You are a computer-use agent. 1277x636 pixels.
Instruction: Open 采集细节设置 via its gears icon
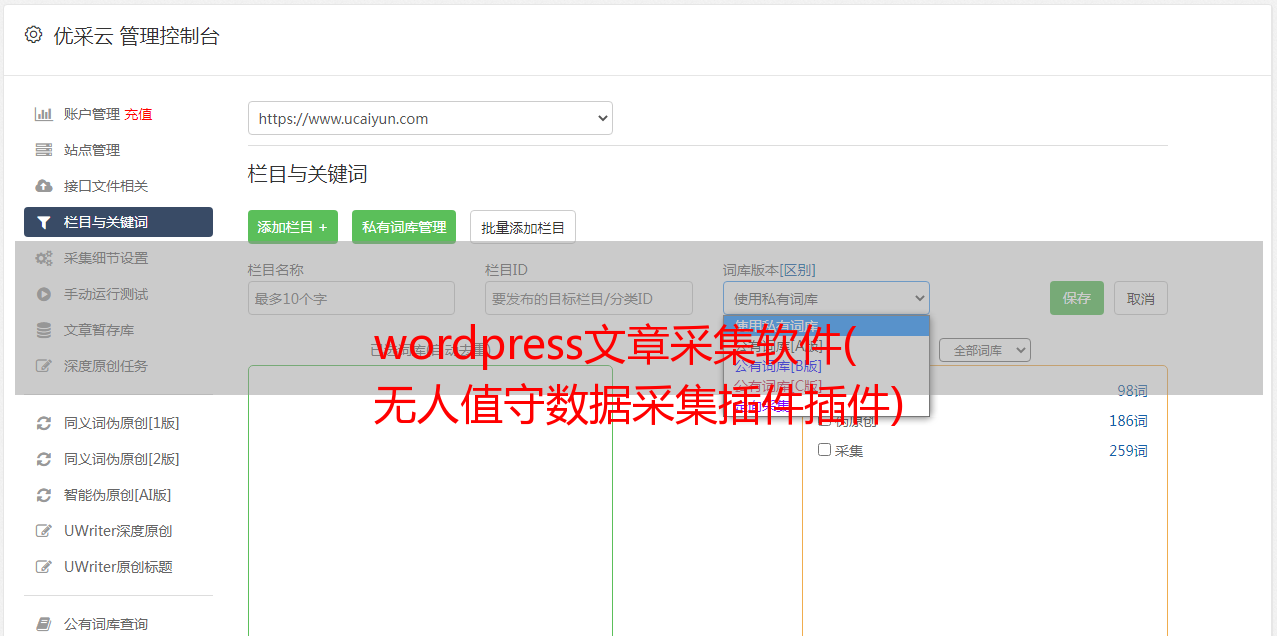tap(44, 258)
